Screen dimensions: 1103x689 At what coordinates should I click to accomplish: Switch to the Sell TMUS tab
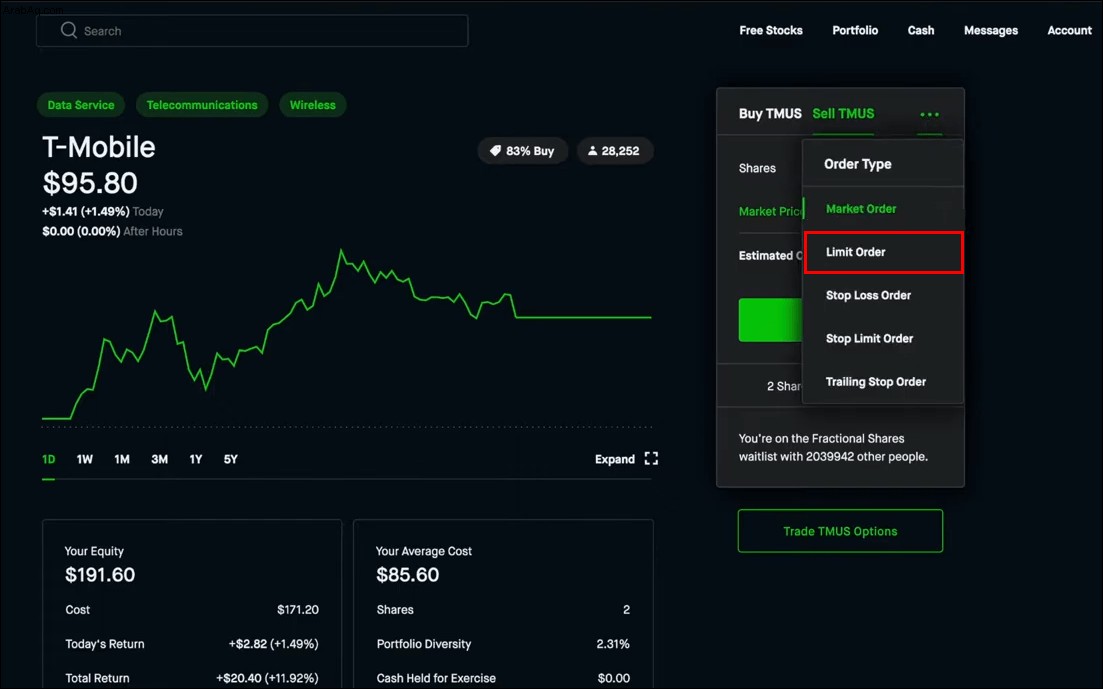point(843,113)
